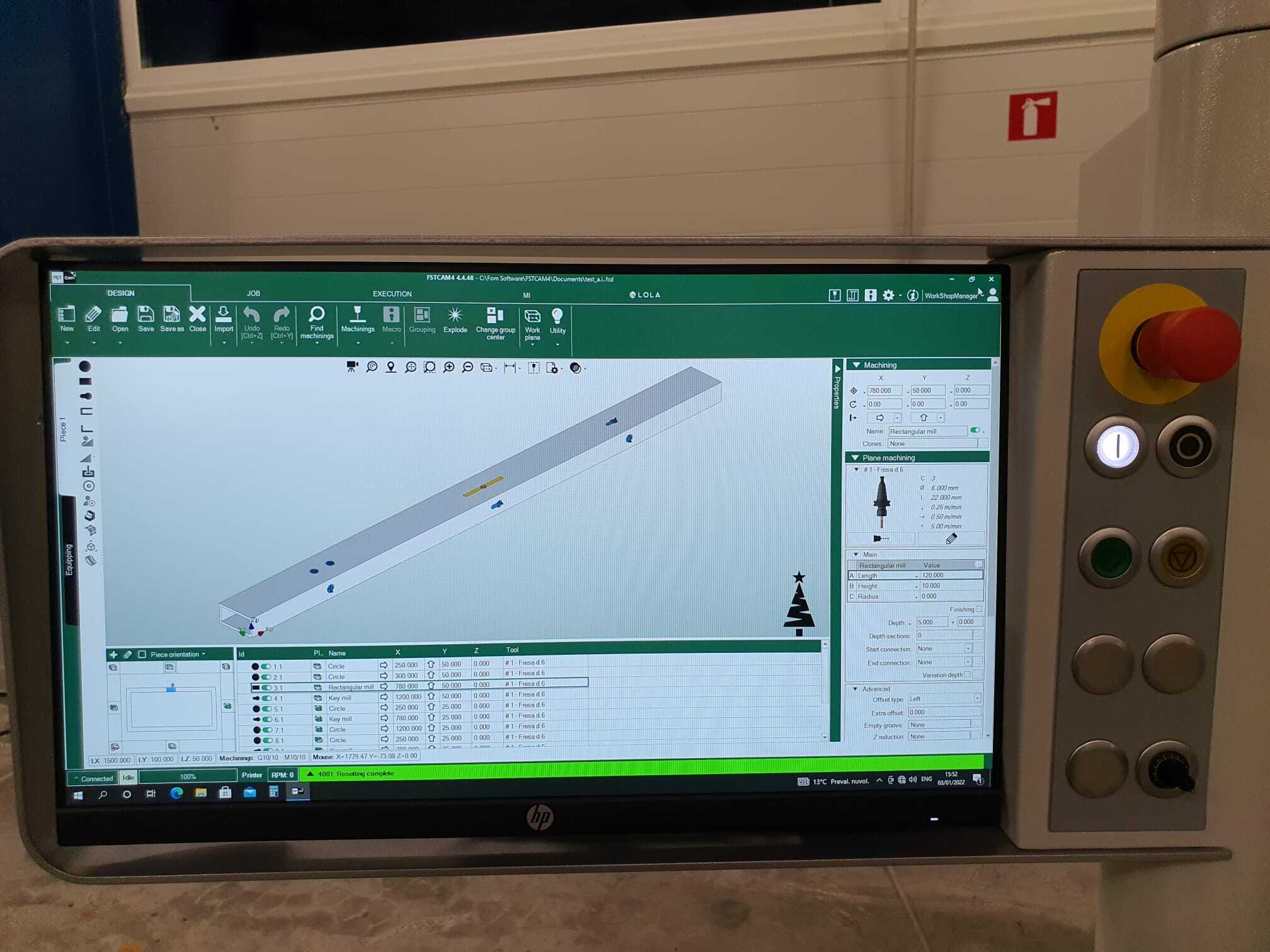Click the Utility lightbulb icon
The image size is (1270, 952).
[x=558, y=316]
